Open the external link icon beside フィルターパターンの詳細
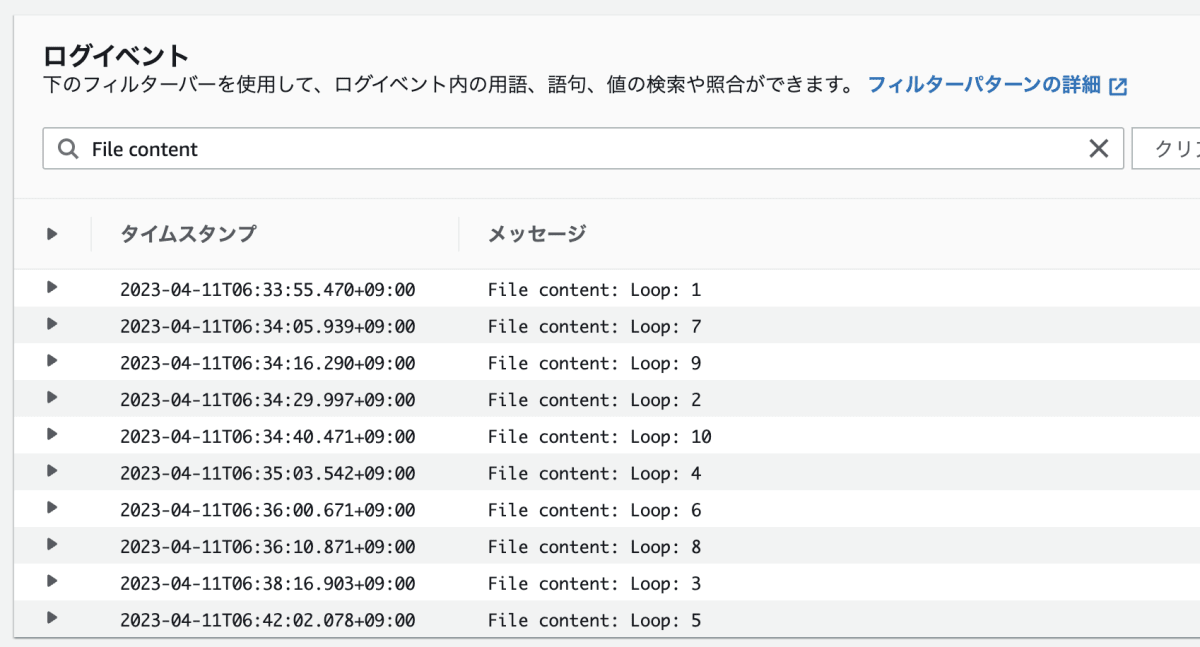The image size is (1200, 647). click(x=1118, y=86)
